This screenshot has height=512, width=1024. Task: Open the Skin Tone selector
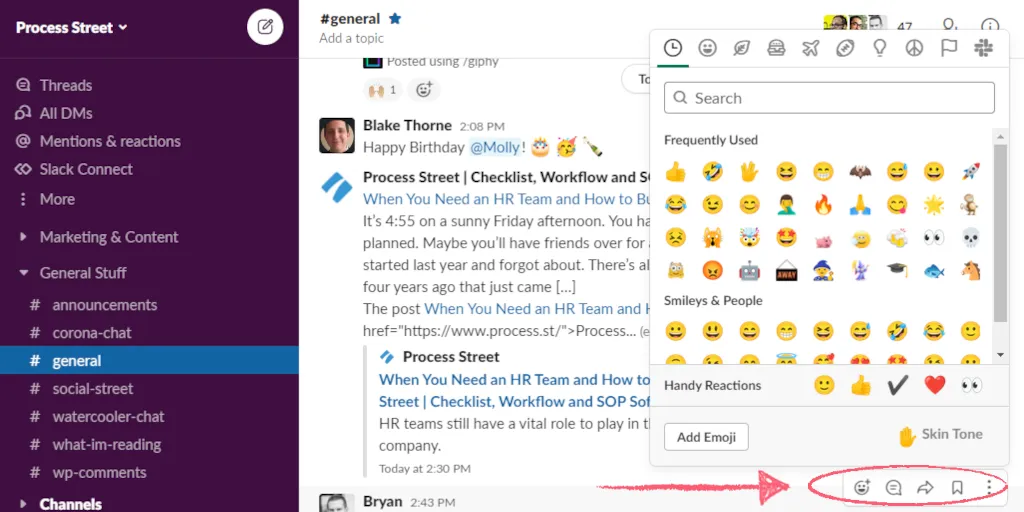coord(940,436)
